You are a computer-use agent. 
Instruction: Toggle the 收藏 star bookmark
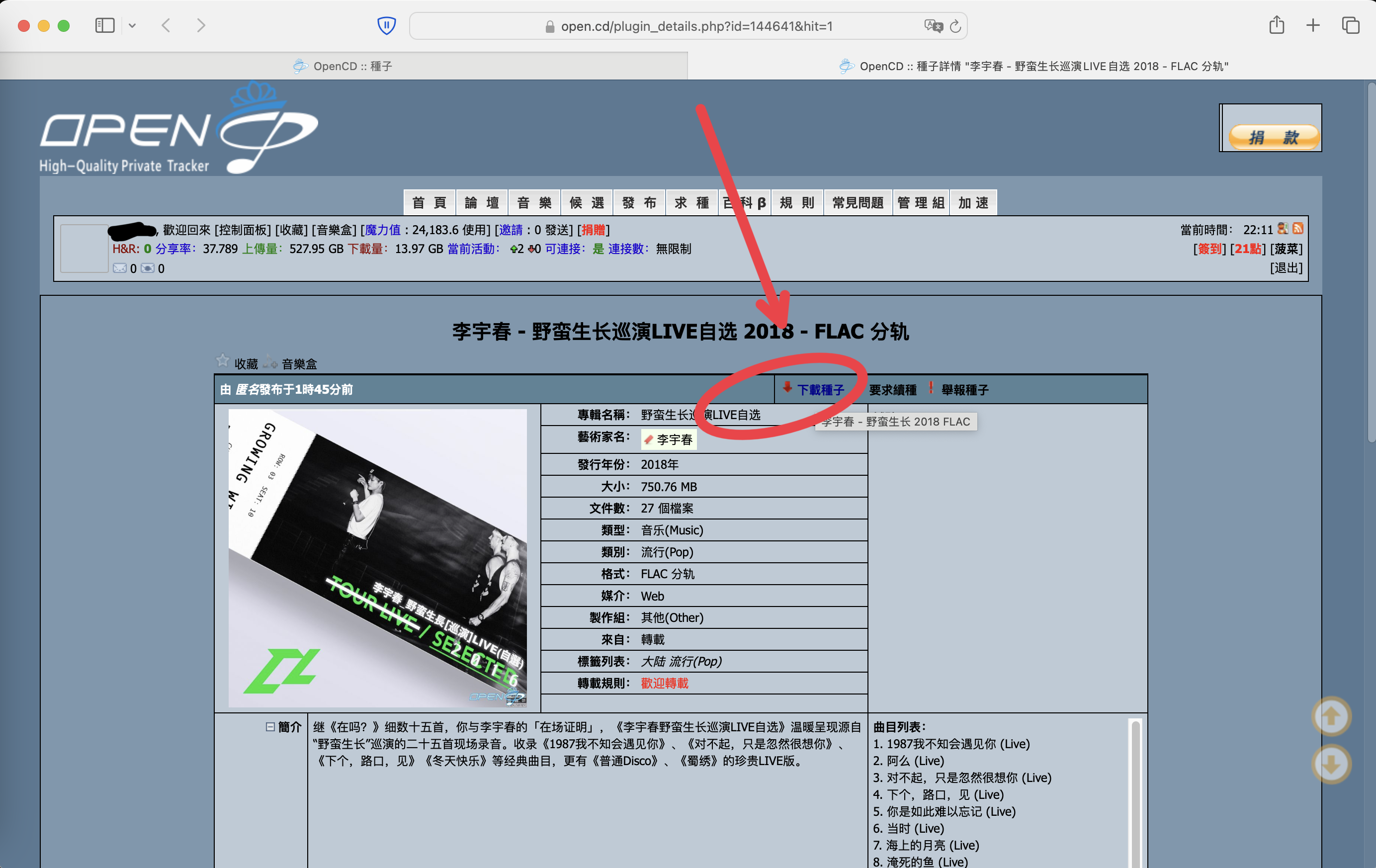222,361
